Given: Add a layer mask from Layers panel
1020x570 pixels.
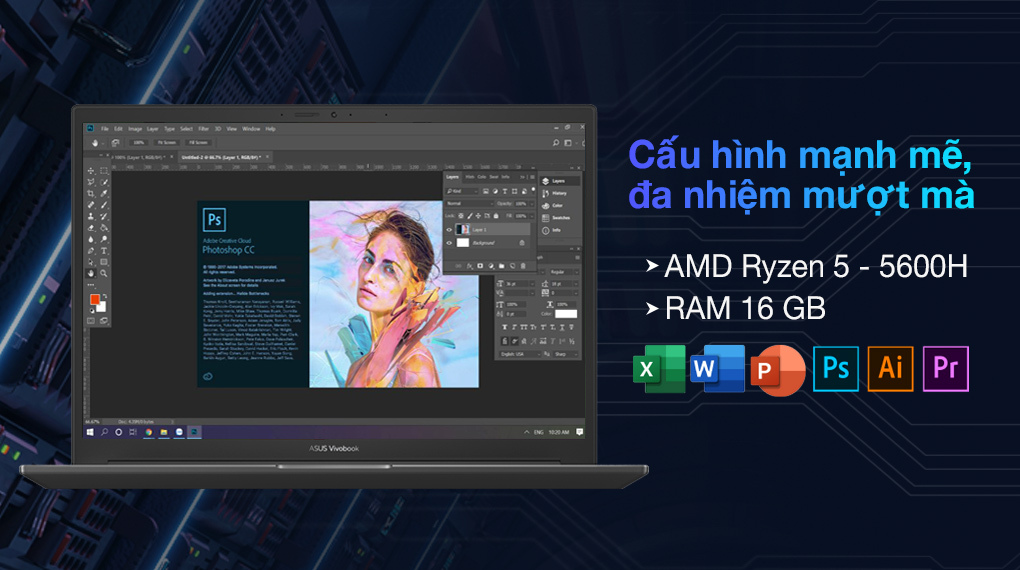Looking at the screenshot, I should (480, 265).
